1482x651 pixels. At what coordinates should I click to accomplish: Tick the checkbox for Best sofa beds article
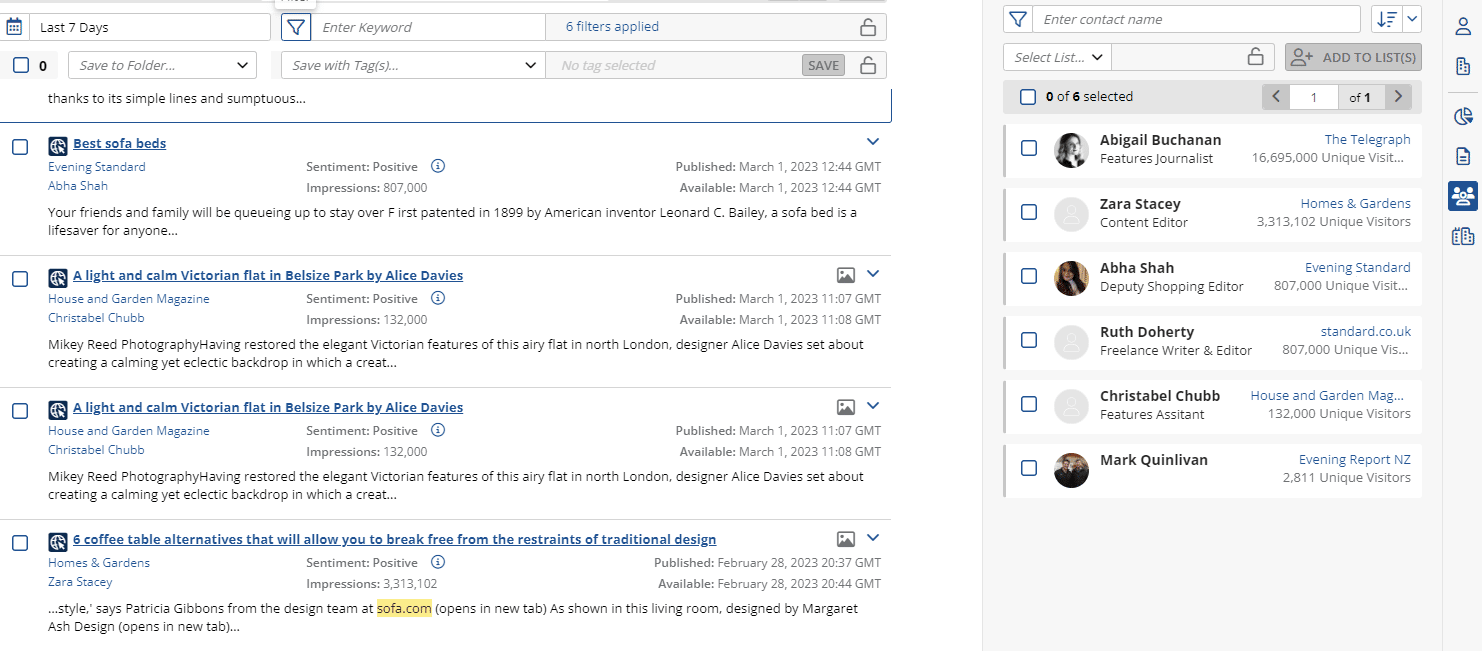pyautogui.click(x=20, y=147)
